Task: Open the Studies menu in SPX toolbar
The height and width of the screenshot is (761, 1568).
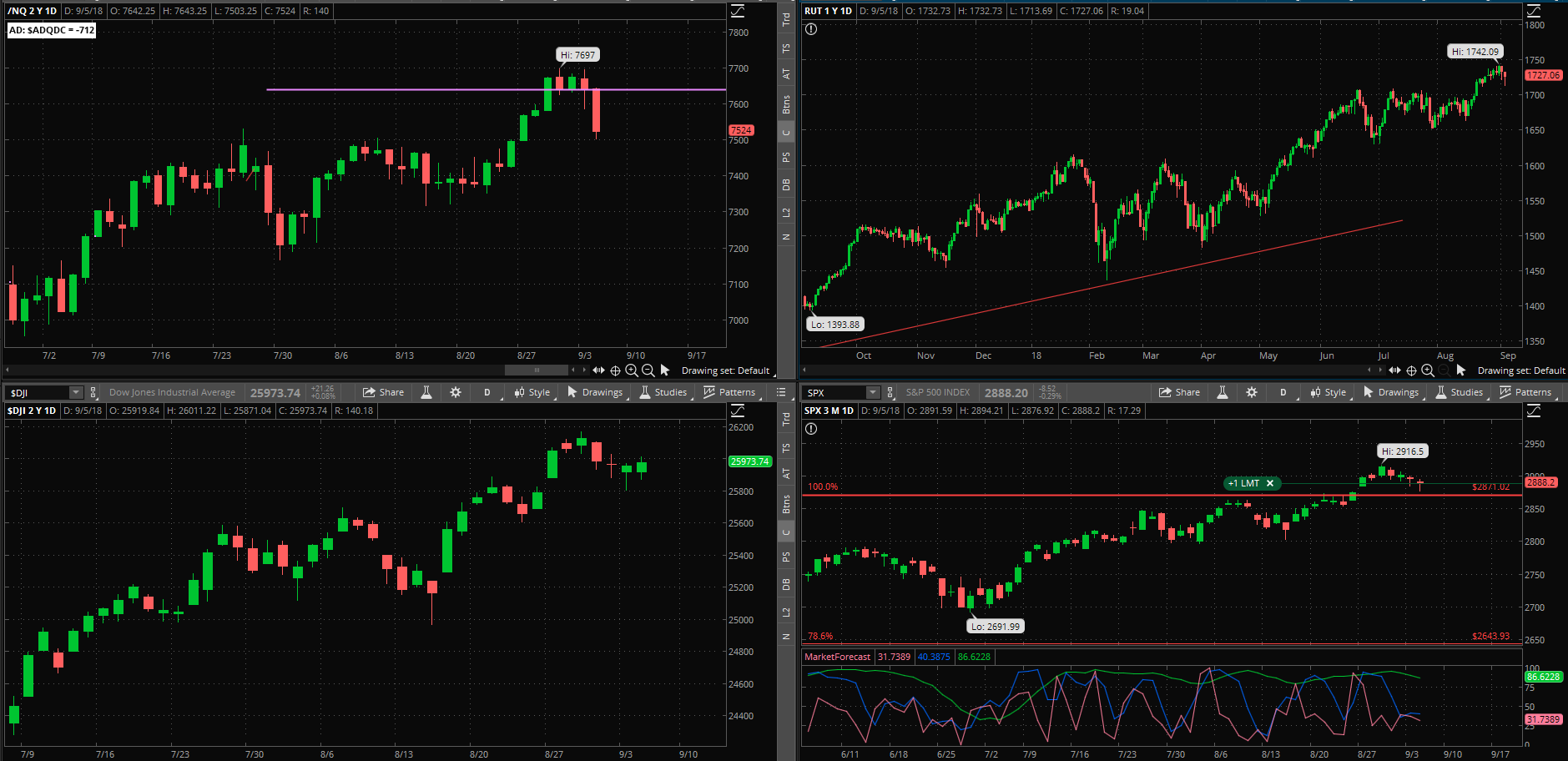Action: coord(1460,392)
